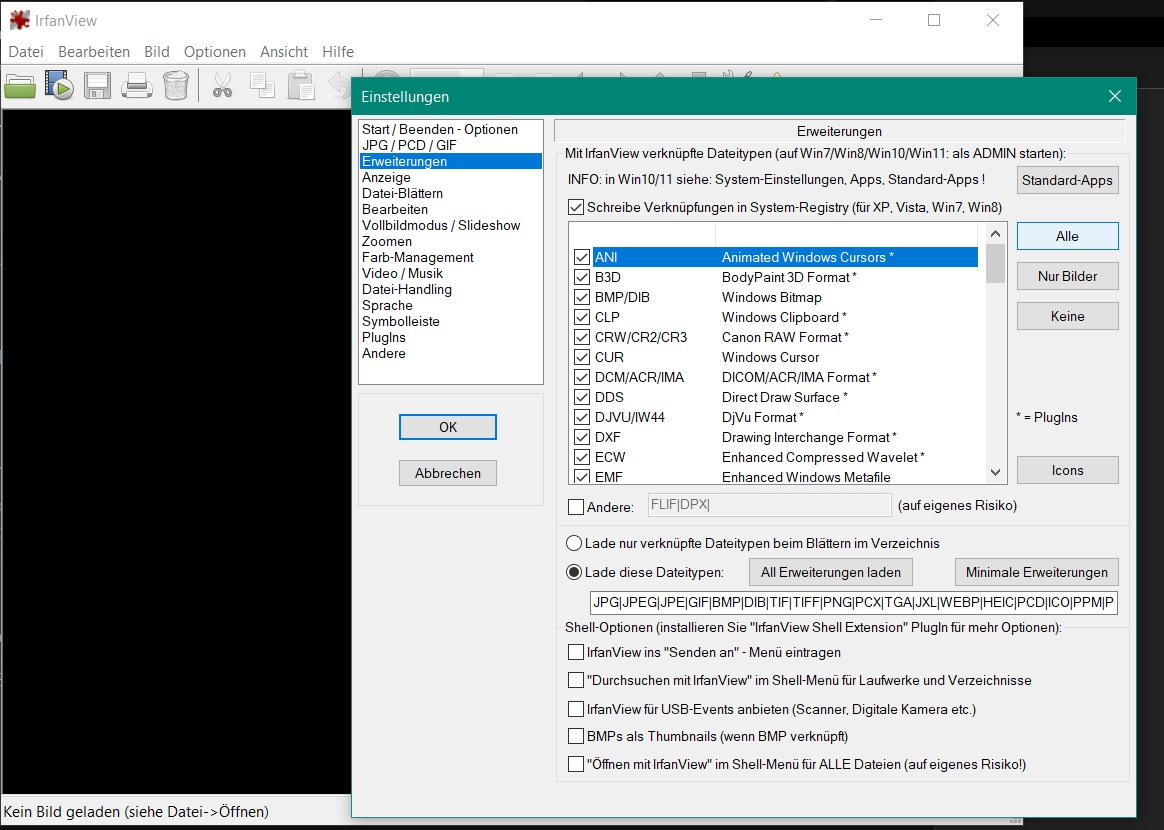Save the image with the floppy disk icon

coord(96,85)
